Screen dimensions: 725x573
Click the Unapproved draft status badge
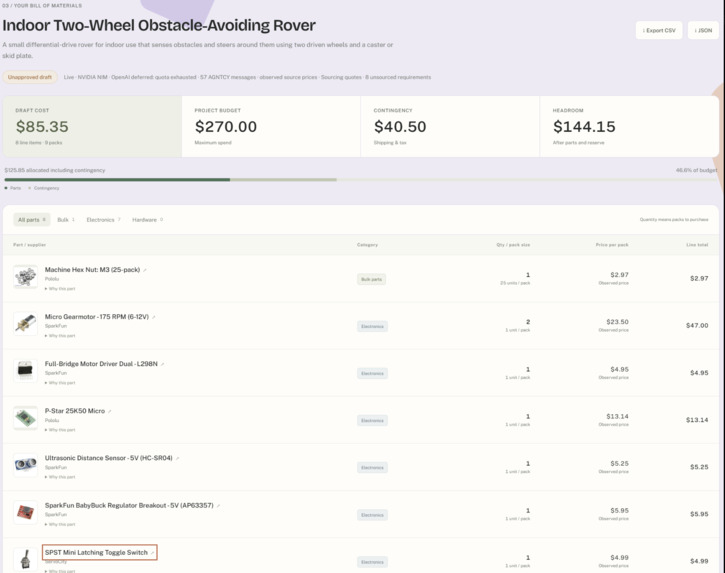click(30, 77)
